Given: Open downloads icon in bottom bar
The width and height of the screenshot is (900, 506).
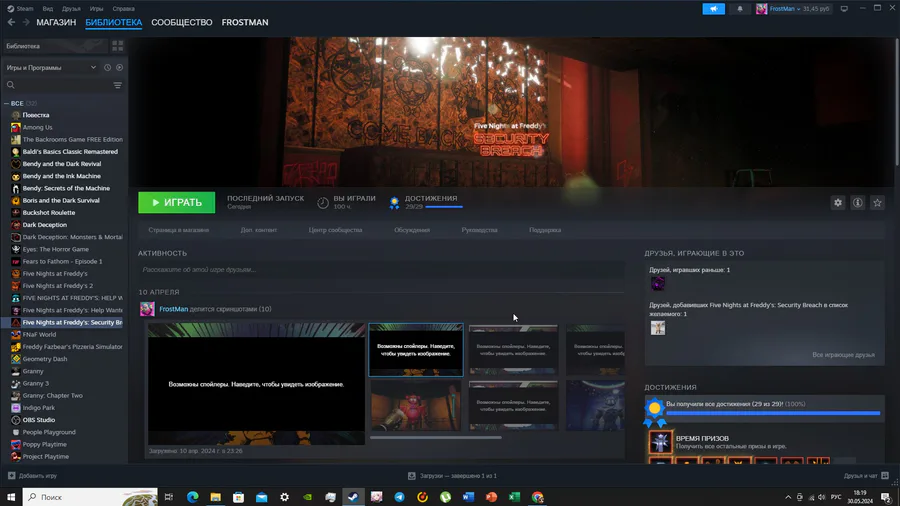Looking at the screenshot, I should [412, 476].
